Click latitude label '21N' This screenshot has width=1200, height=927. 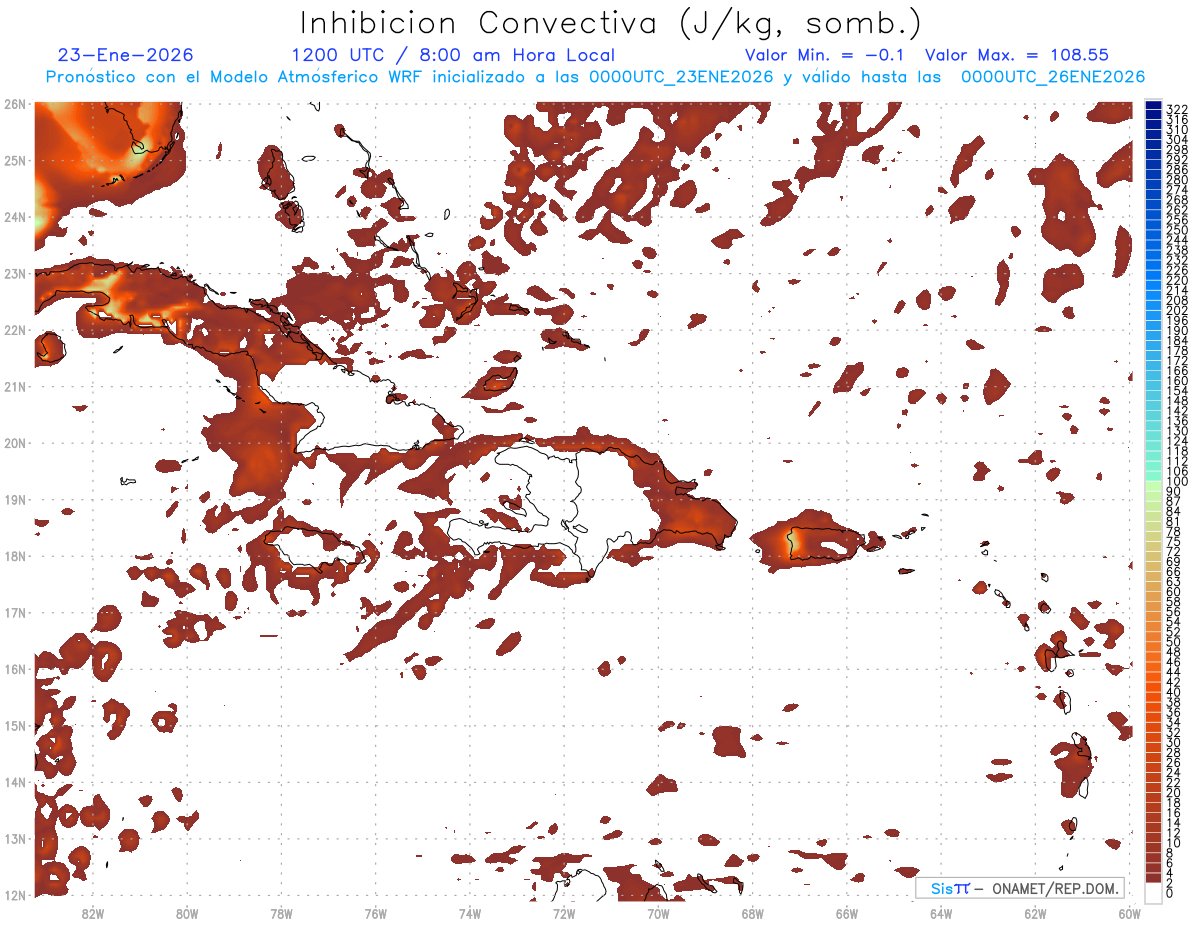pos(15,386)
